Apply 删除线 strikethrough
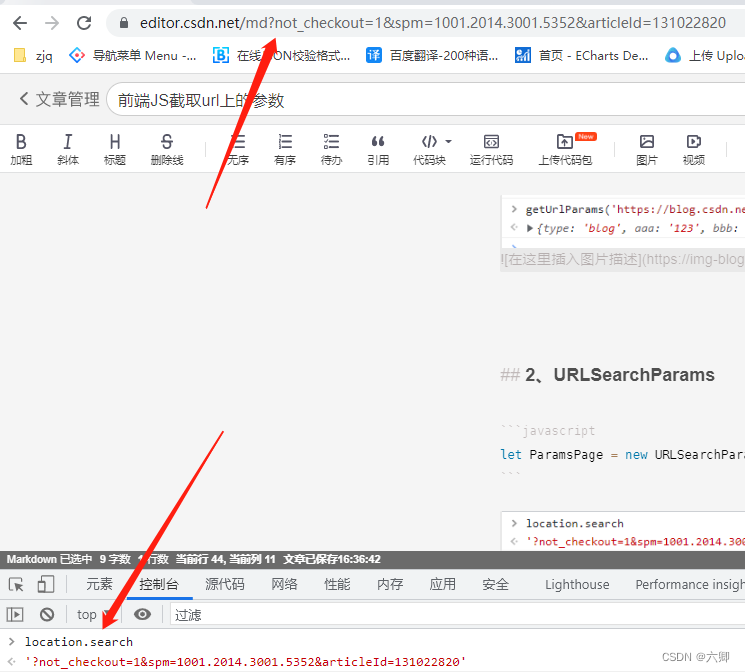Viewport: 745px width, 672px height. [167, 149]
